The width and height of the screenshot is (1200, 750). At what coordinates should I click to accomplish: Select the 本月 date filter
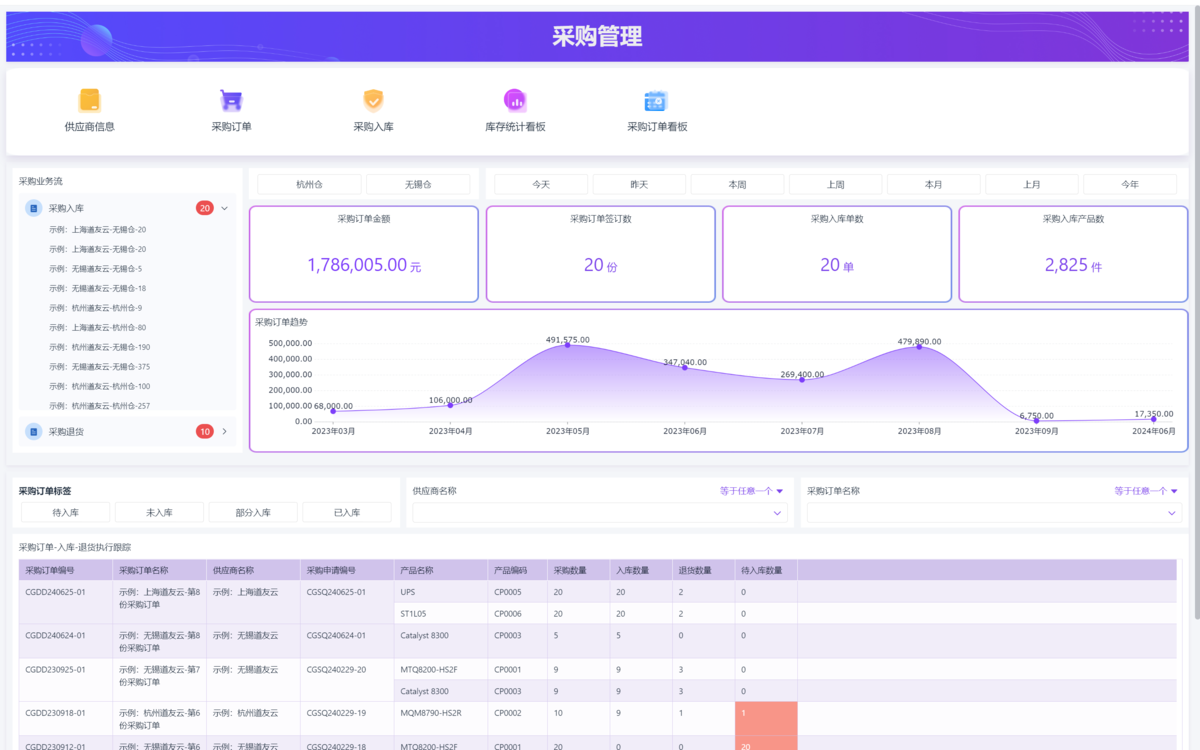click(933, 184)
